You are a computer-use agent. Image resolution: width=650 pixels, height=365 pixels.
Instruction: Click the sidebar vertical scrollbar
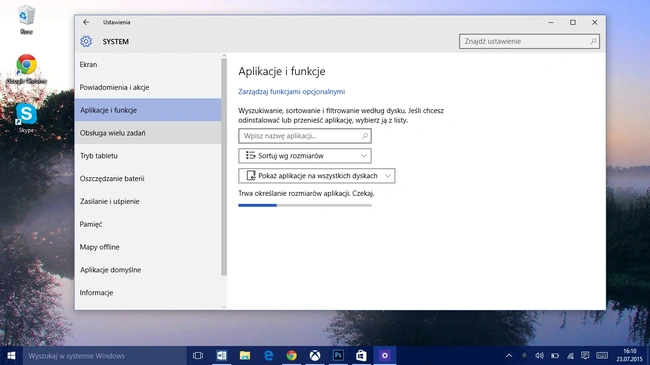(224, 167)
